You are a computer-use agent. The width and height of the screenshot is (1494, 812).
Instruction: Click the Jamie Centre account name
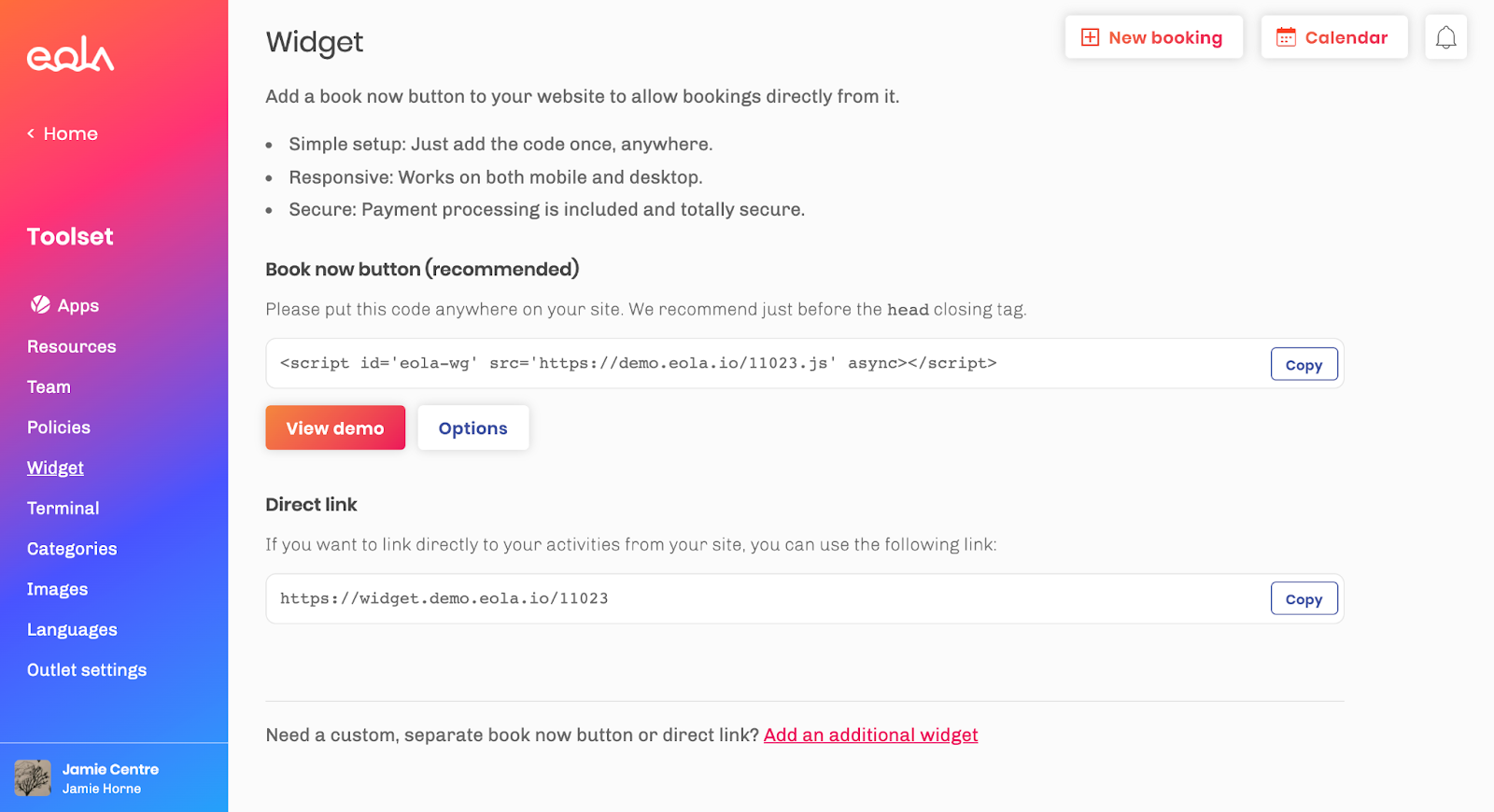pos(110,769)
